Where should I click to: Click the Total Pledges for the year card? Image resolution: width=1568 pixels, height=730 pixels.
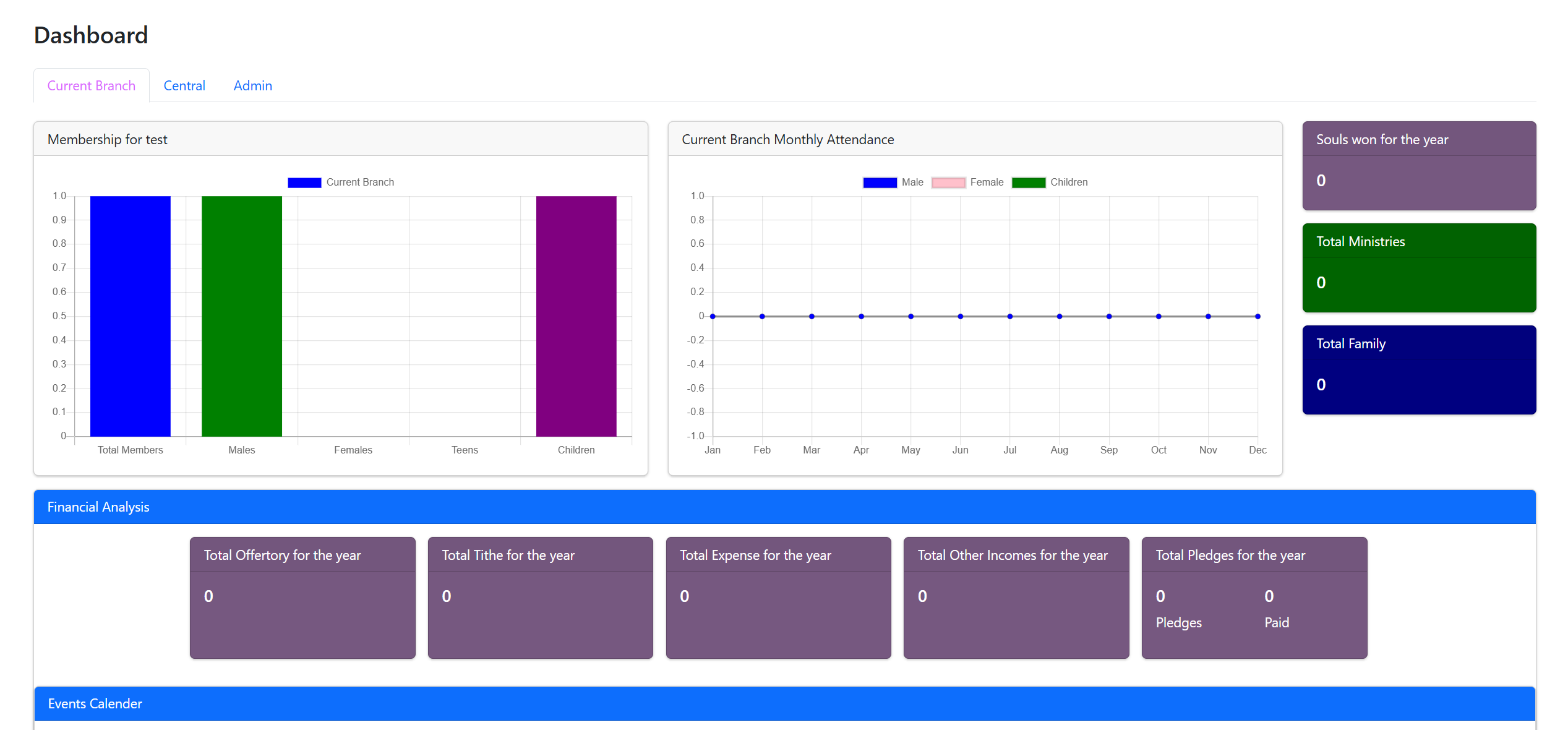[x=1254, y=598]
